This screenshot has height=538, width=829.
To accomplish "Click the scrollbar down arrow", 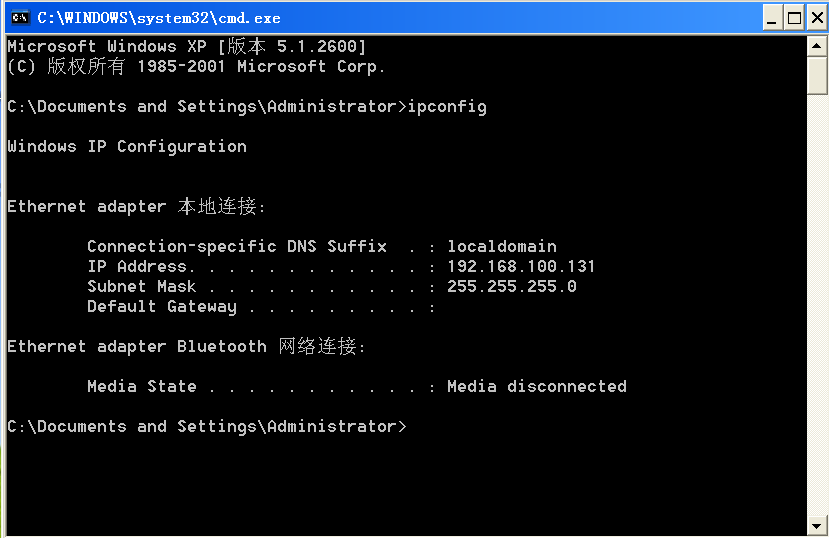I will coord(818,525).
